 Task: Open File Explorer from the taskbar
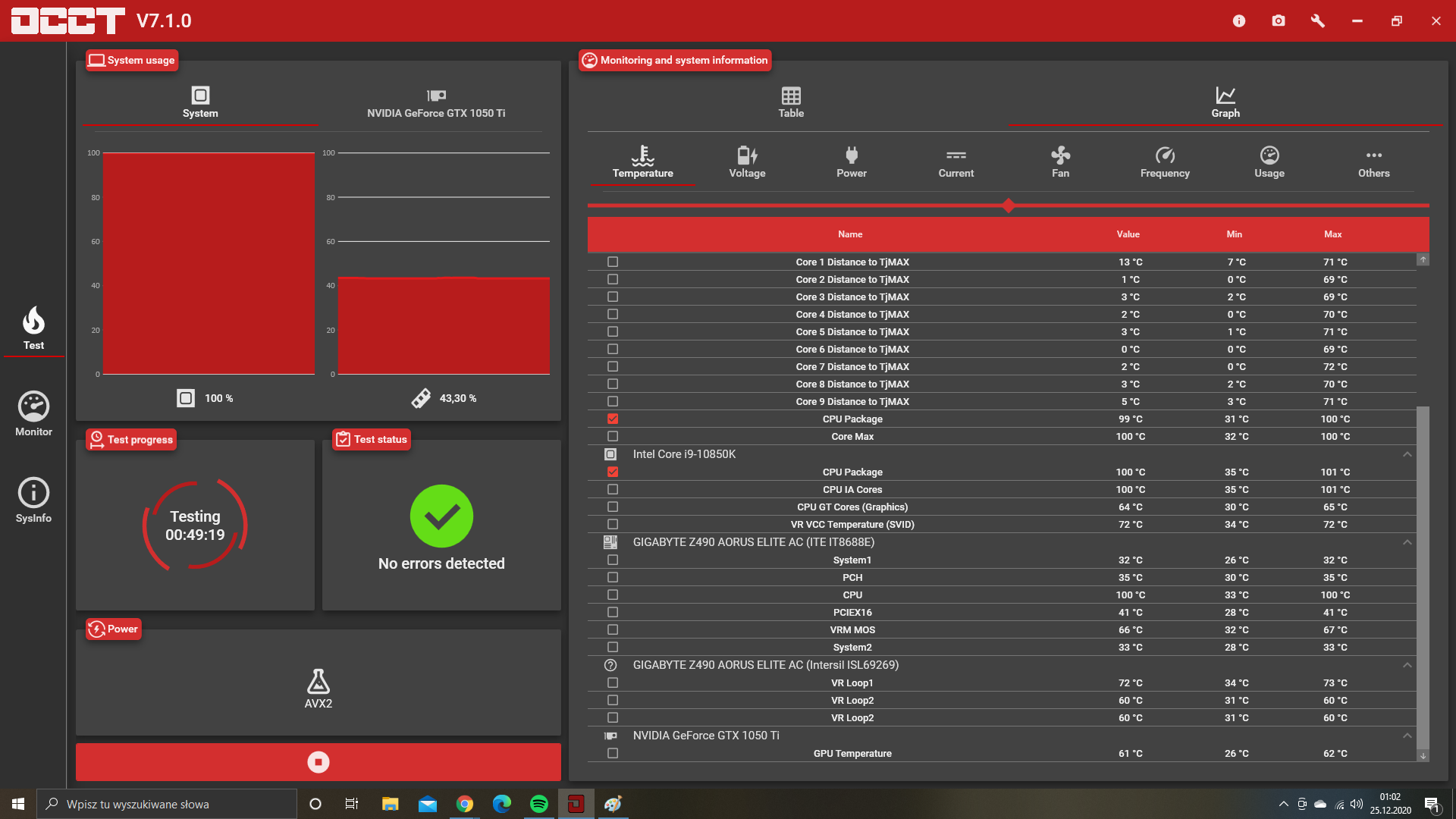point(391,804)
